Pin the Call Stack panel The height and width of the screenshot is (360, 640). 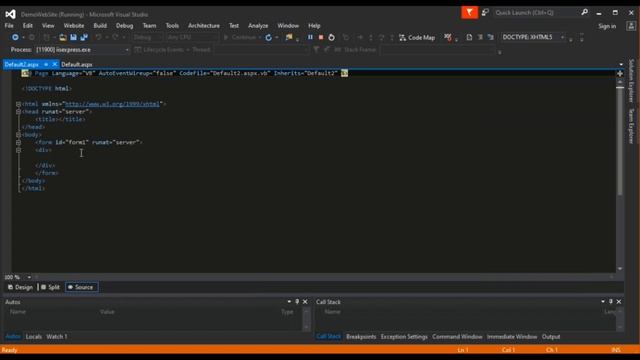pyautogui.click(x=611, y=302)
